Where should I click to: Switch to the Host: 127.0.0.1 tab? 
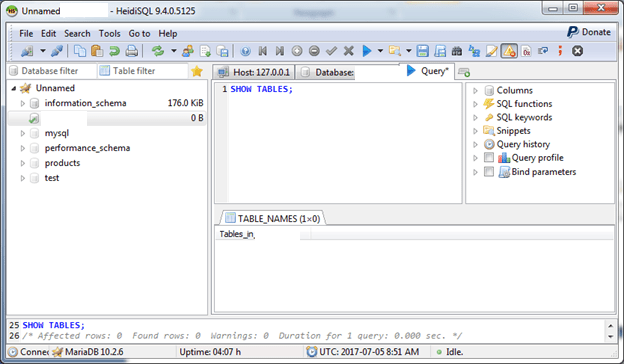coord(254,72)
